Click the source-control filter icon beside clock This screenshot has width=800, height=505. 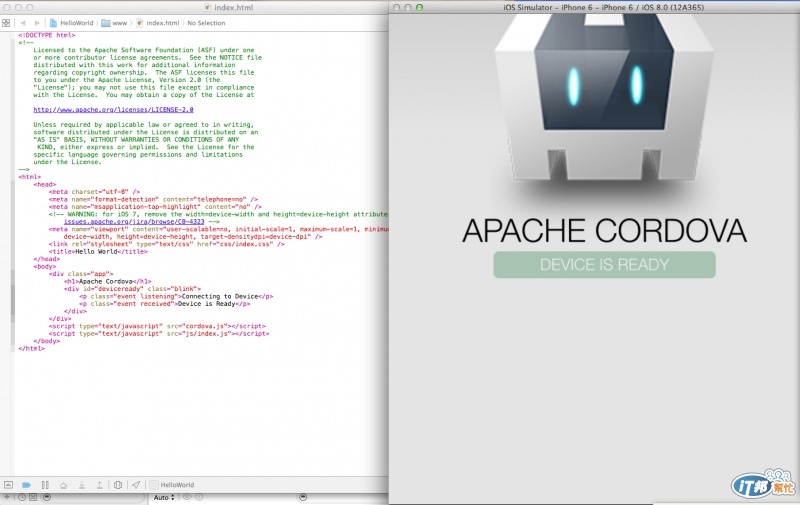click(x=33, y=497)
